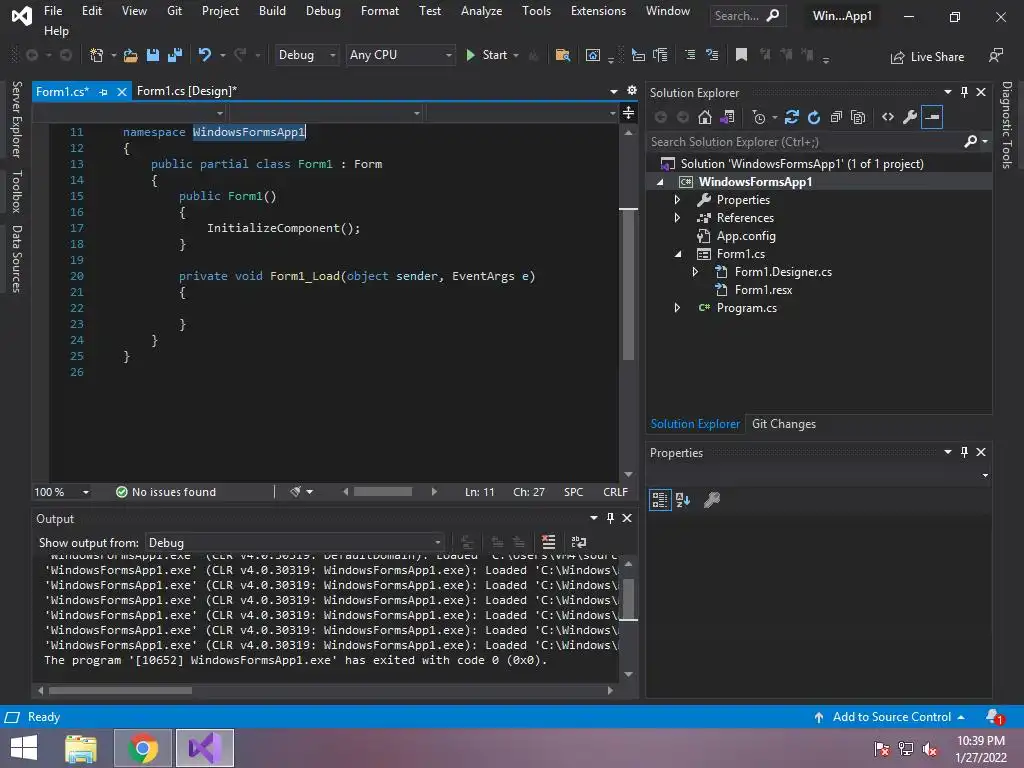This screenshot has height=768, width=1024.
Task: Click the Open File folder icon
Action: [x=131, y=56]
